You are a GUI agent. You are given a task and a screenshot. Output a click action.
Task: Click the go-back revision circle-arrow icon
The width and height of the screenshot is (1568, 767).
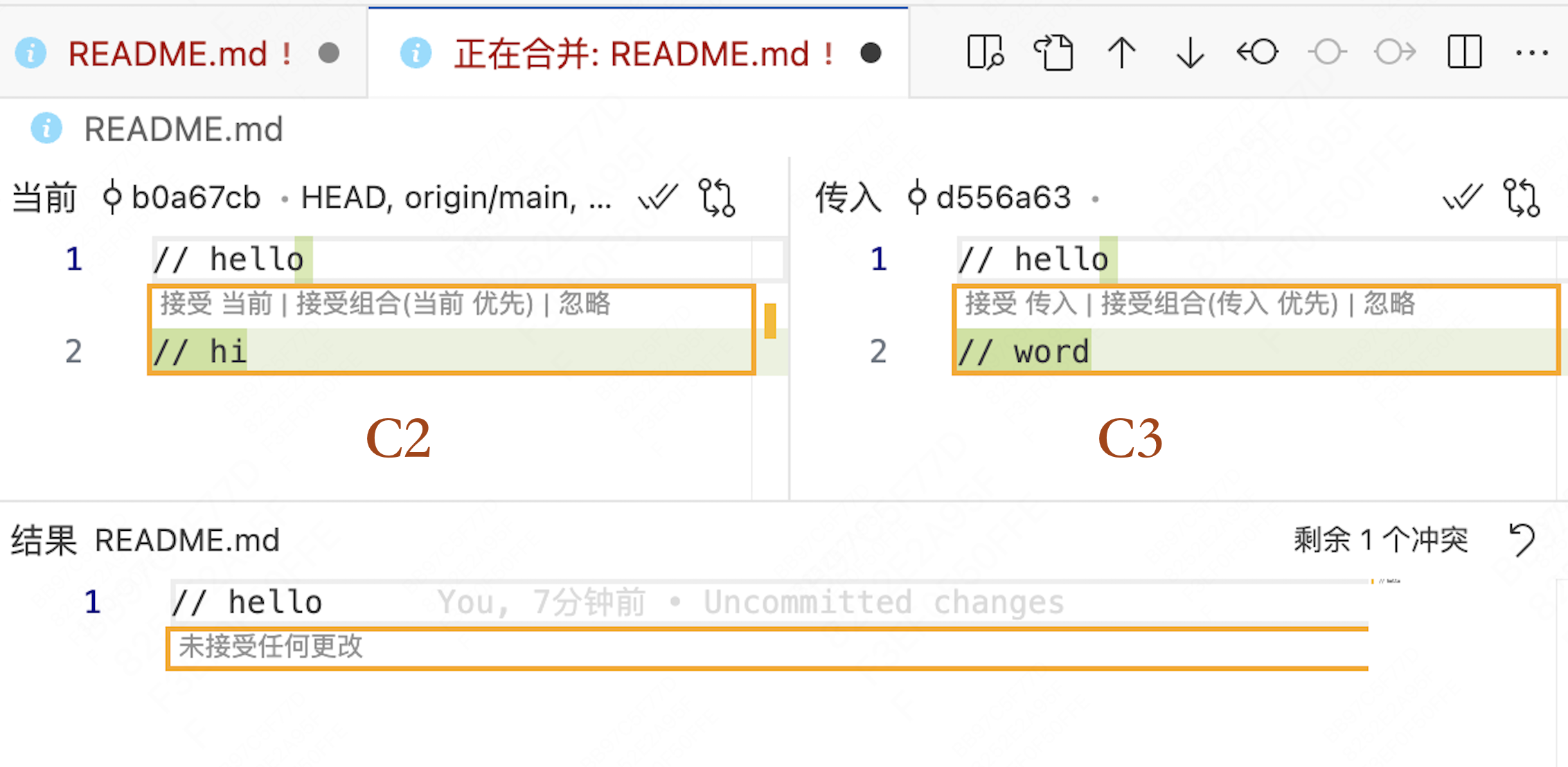pyautogui.click(x=1258, y=52)
